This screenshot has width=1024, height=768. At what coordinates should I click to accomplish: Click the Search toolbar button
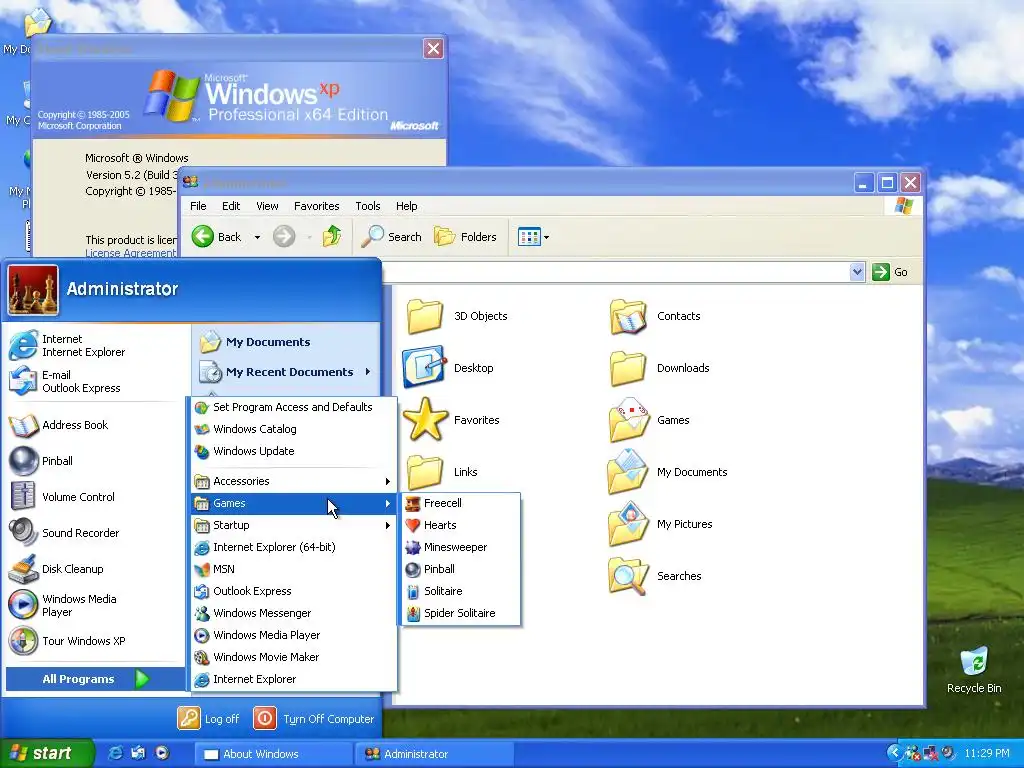coord(392,236)
